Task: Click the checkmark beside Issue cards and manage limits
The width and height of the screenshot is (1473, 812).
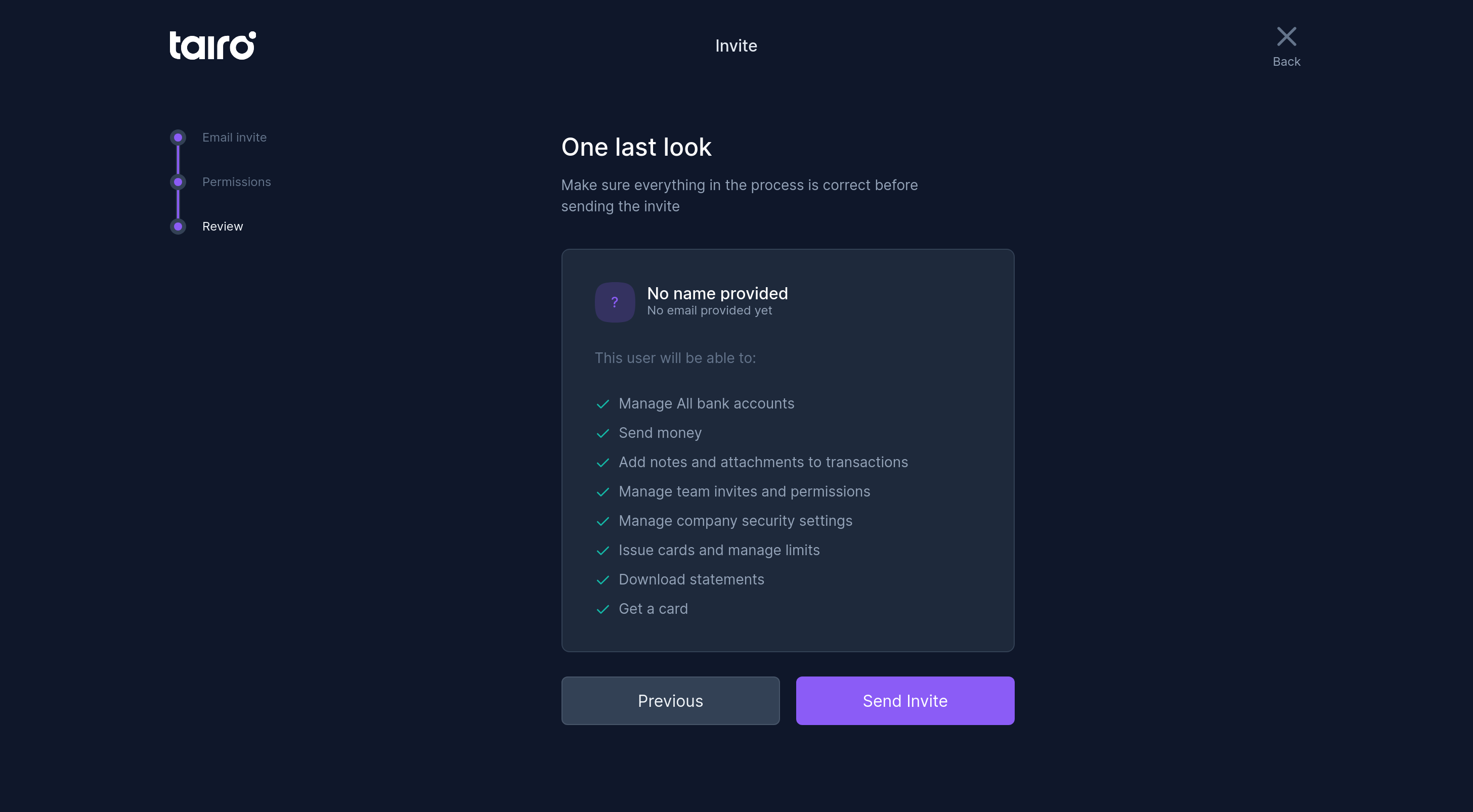Action: click(x=603, y=551)
